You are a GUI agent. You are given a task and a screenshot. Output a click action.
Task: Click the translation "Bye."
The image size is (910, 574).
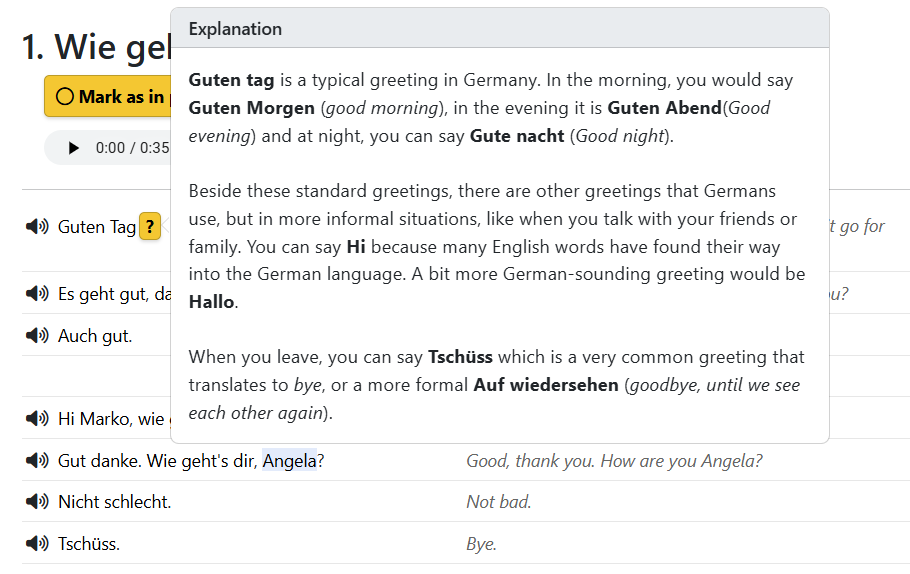(x=482, y=544)
